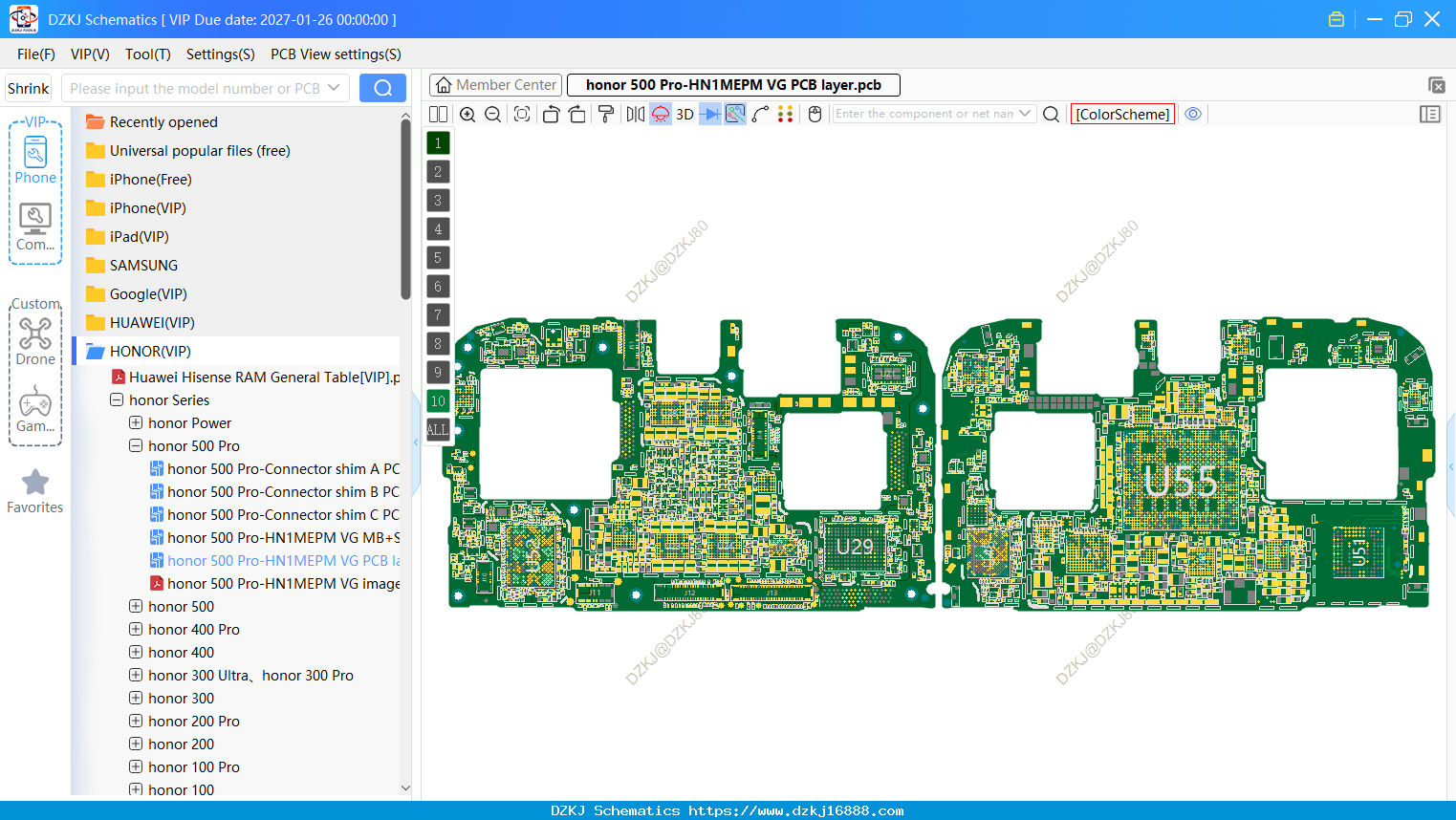Open the ColorScheme settings
This screenshot has width=1456, height=820.
click(1122, 114)
